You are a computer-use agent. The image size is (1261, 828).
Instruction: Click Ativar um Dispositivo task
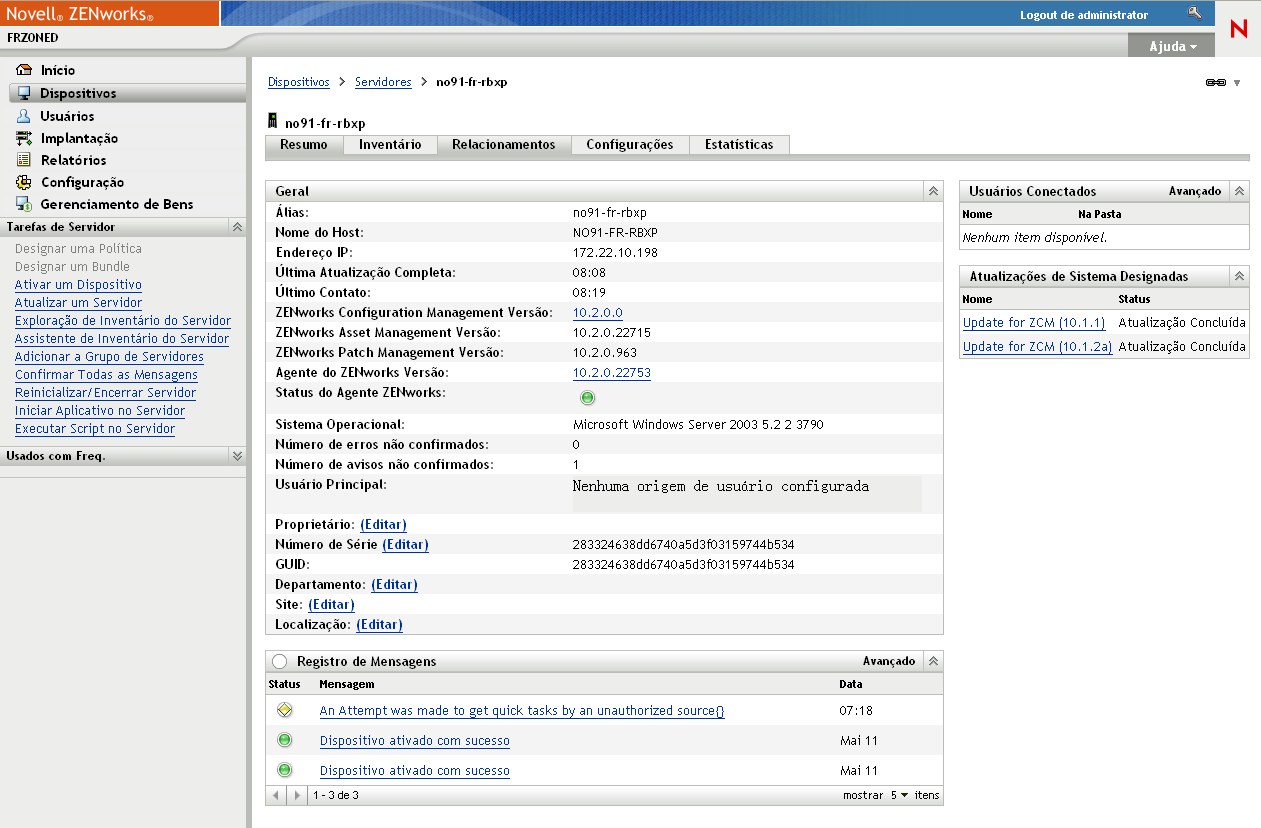[x=78, y=285]
